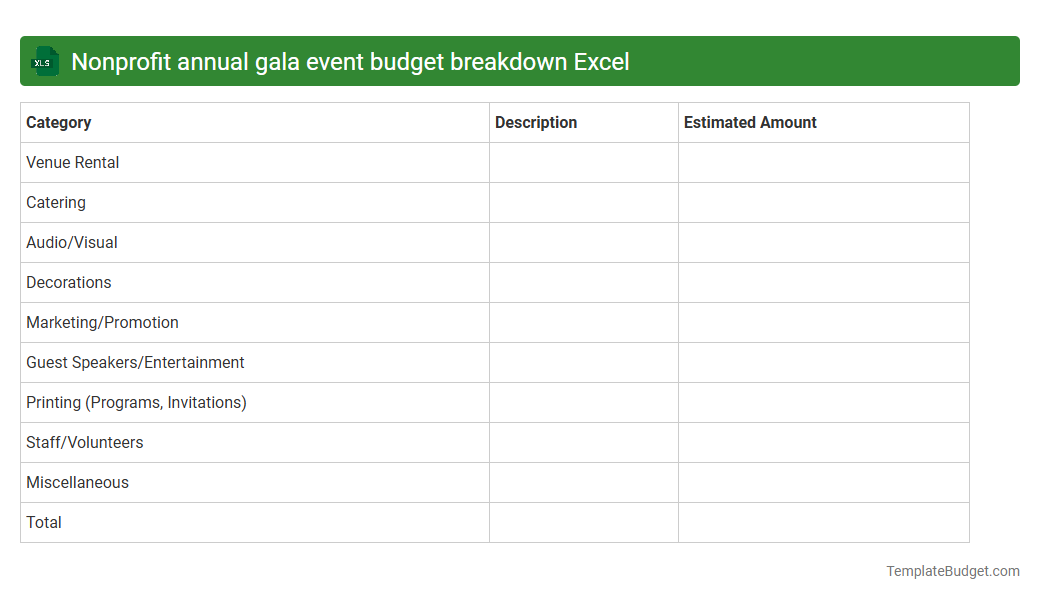Select the Staff/Volunteers category cell
Viewport: 1040px width, 600px height.
point(84,442)
